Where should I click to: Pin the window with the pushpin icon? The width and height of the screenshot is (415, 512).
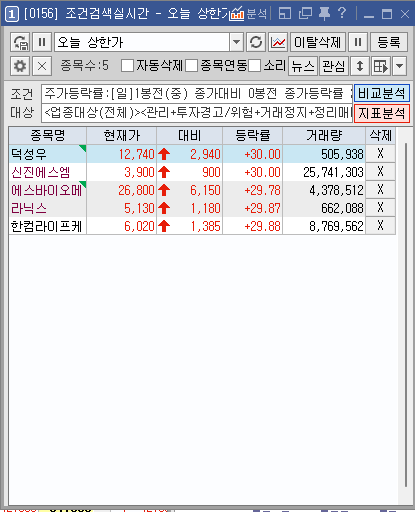tap(324, 14)
